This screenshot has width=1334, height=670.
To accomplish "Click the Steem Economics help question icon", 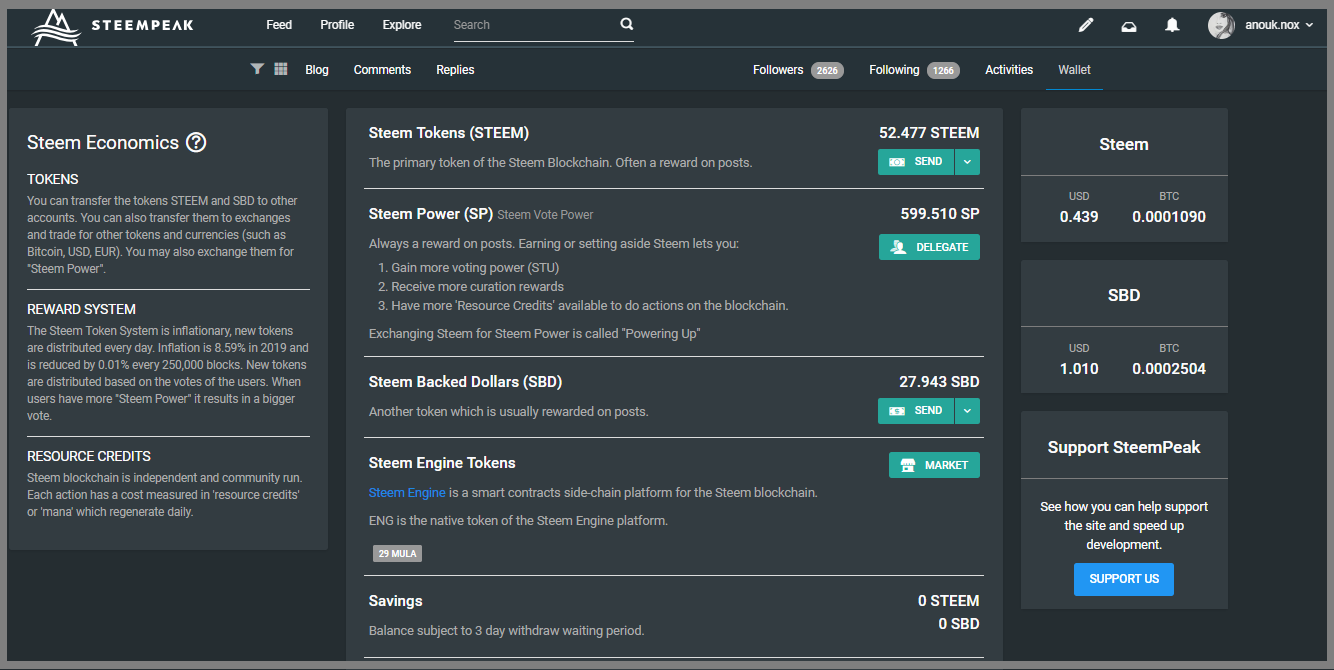I will click(x=196, y=143).
